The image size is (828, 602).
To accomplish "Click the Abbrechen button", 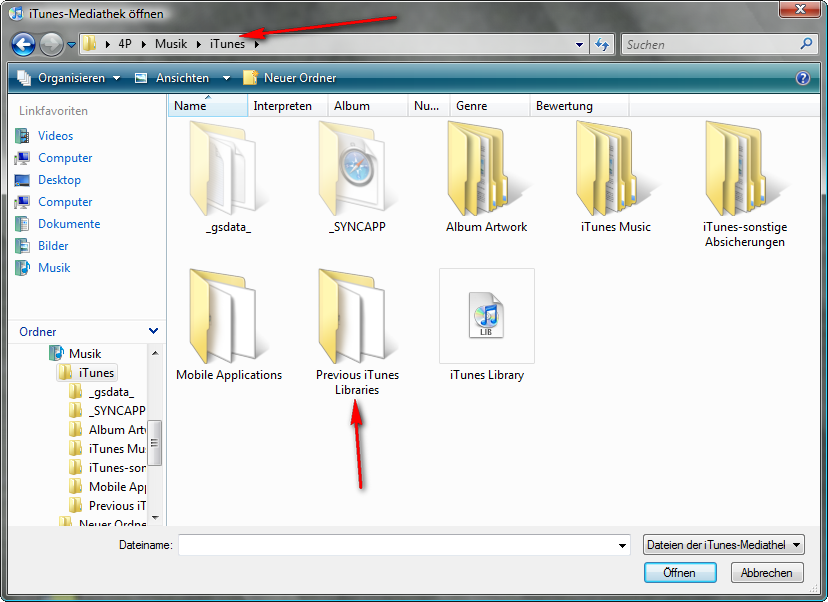I will (x=767, y=573).
